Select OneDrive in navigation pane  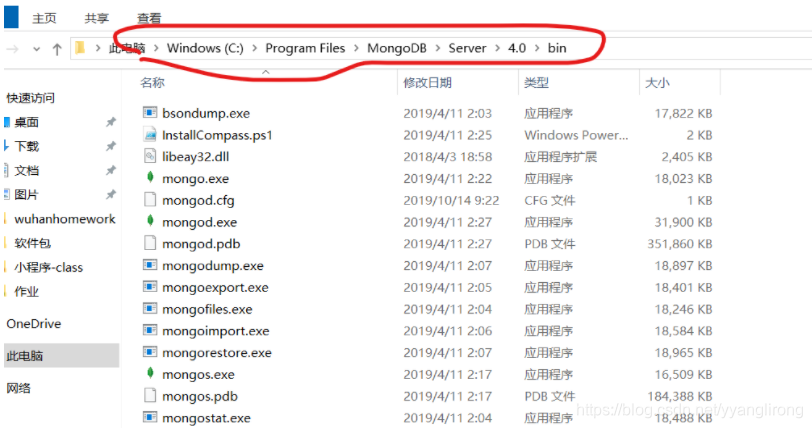point(34,323)
